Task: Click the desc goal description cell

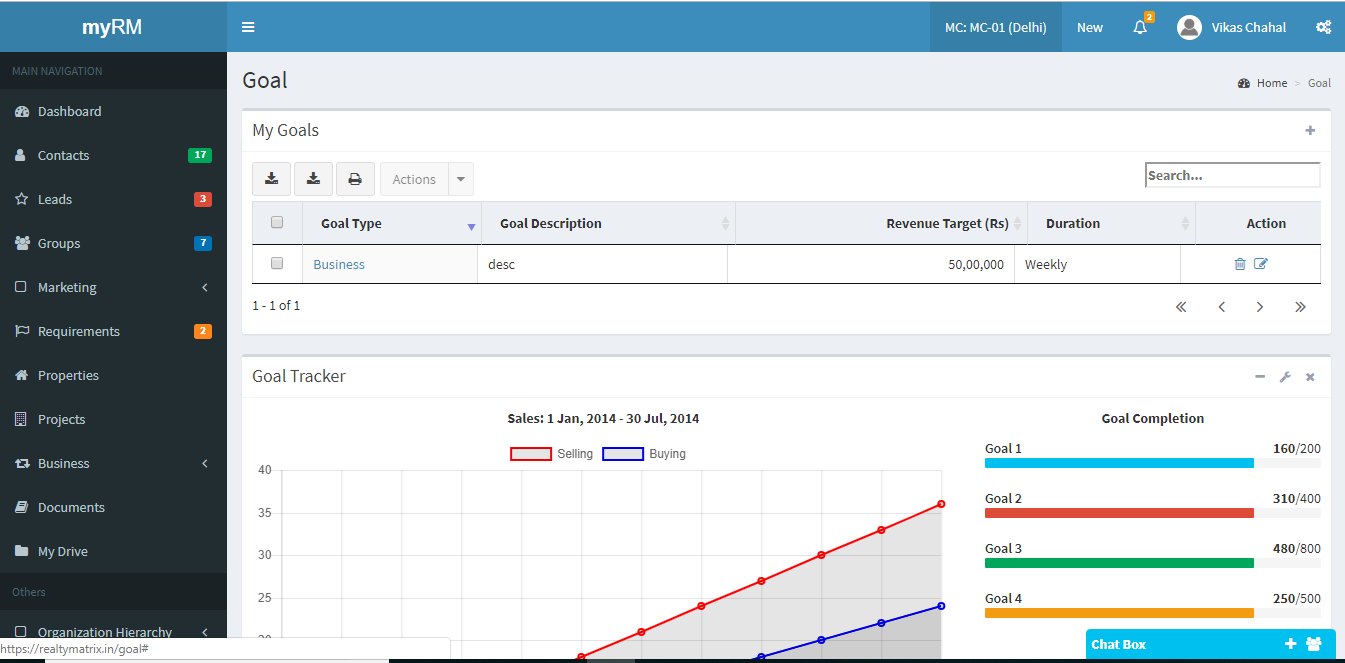Action: coord(602,264)
